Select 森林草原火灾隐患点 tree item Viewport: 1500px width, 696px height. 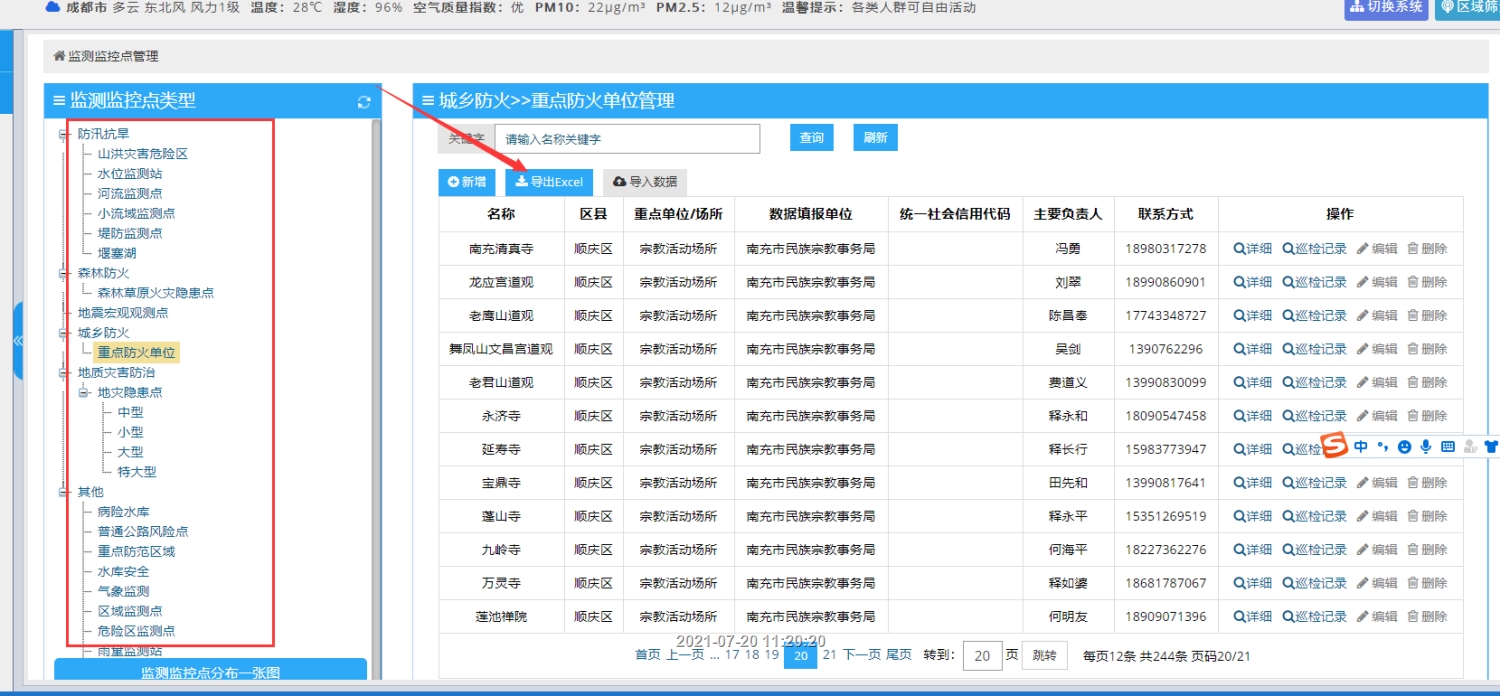pyautogui.click(x=156, y=293)
